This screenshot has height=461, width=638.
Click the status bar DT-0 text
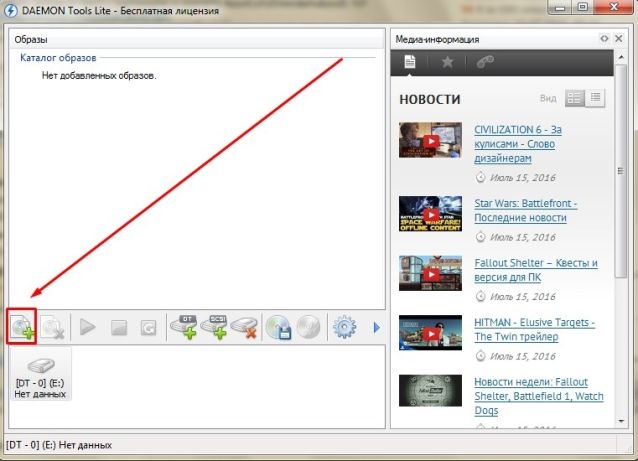(59, 445)
